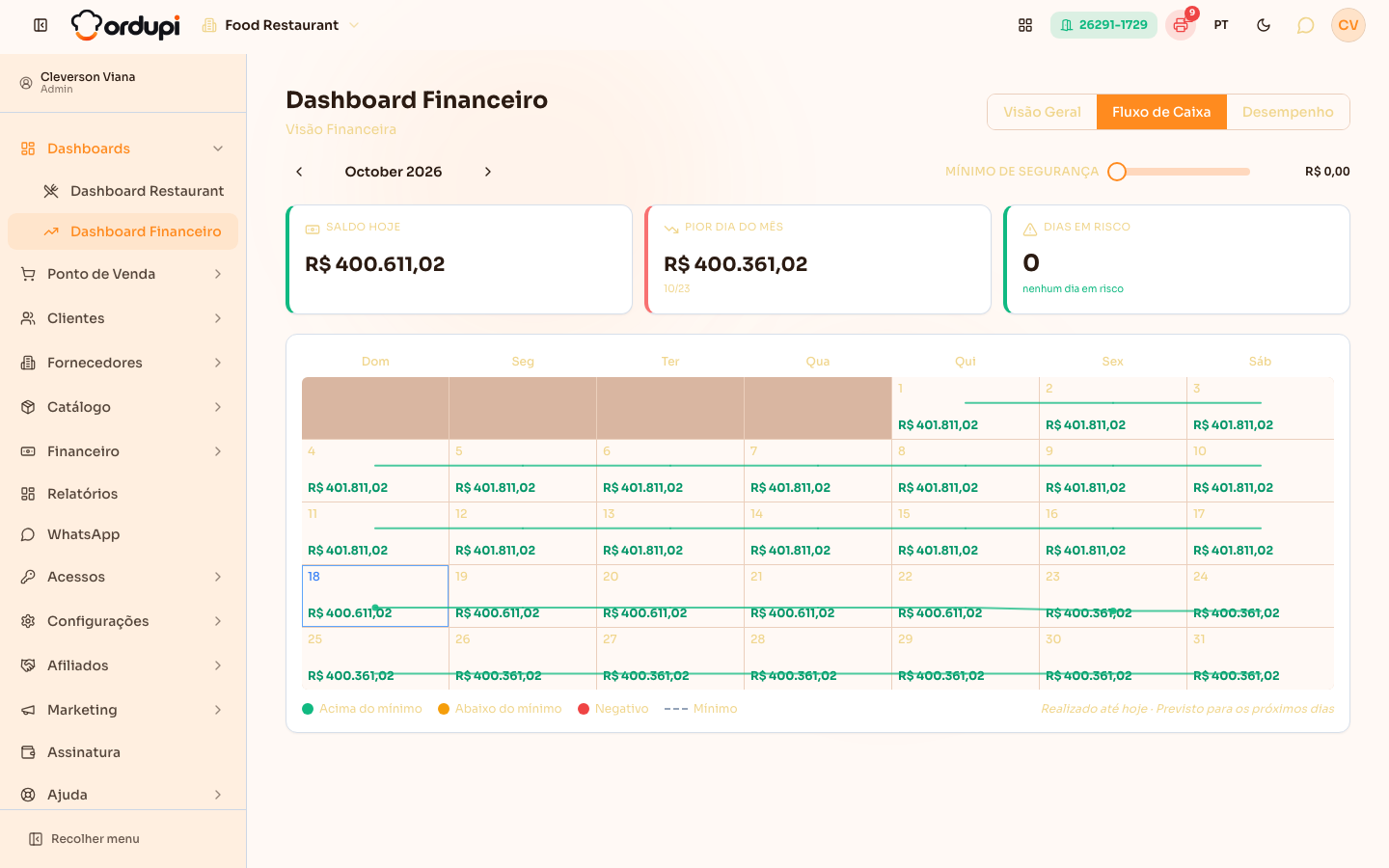Click the Dias em Risco card
The height and width of the screenshot is (868, 1389).
1177,259
